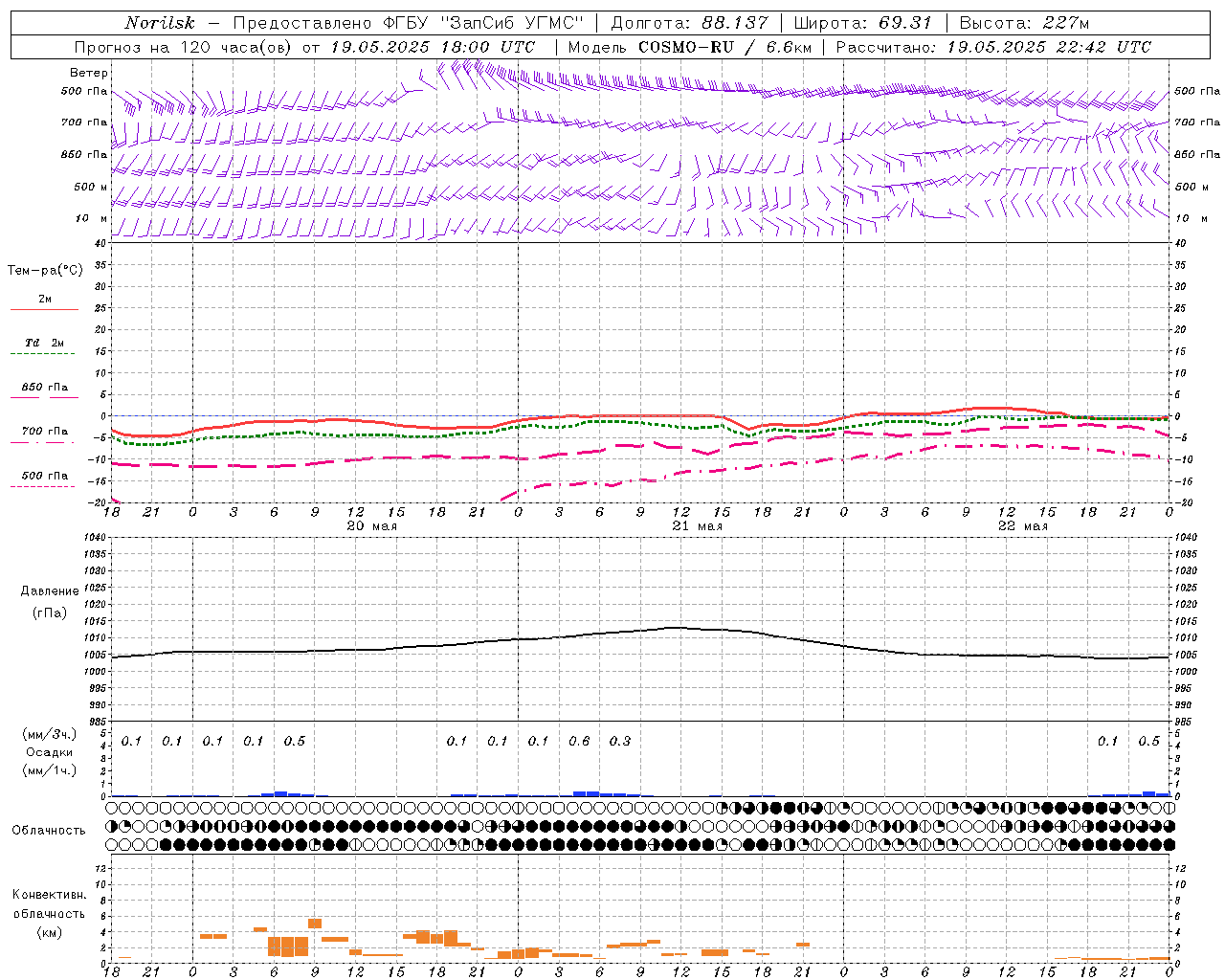This screenshot has height=980, width=1225.
Task: Click the '0.6' precipitation value
Action: 579,741
